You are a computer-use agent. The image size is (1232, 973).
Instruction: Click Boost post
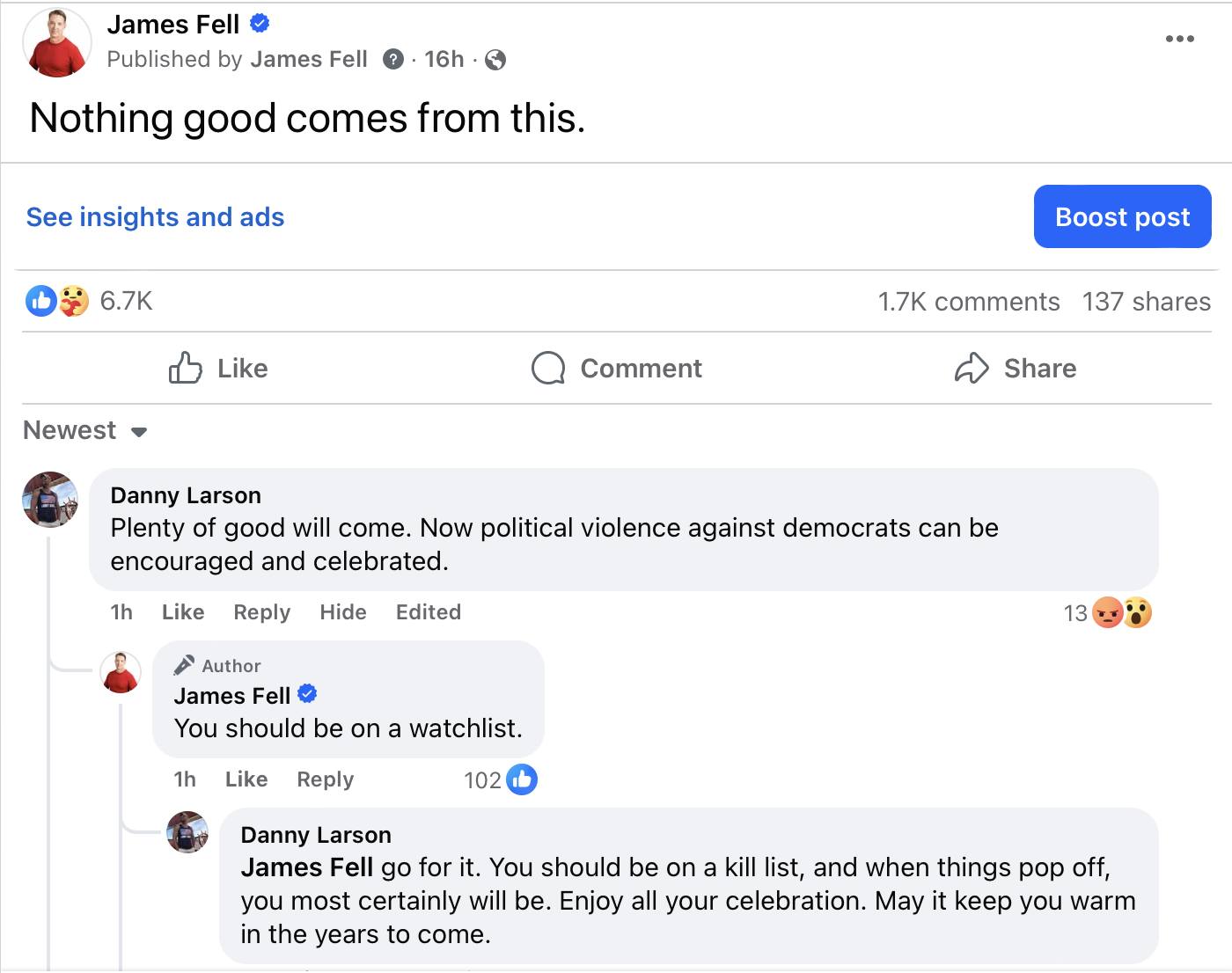1122,216
